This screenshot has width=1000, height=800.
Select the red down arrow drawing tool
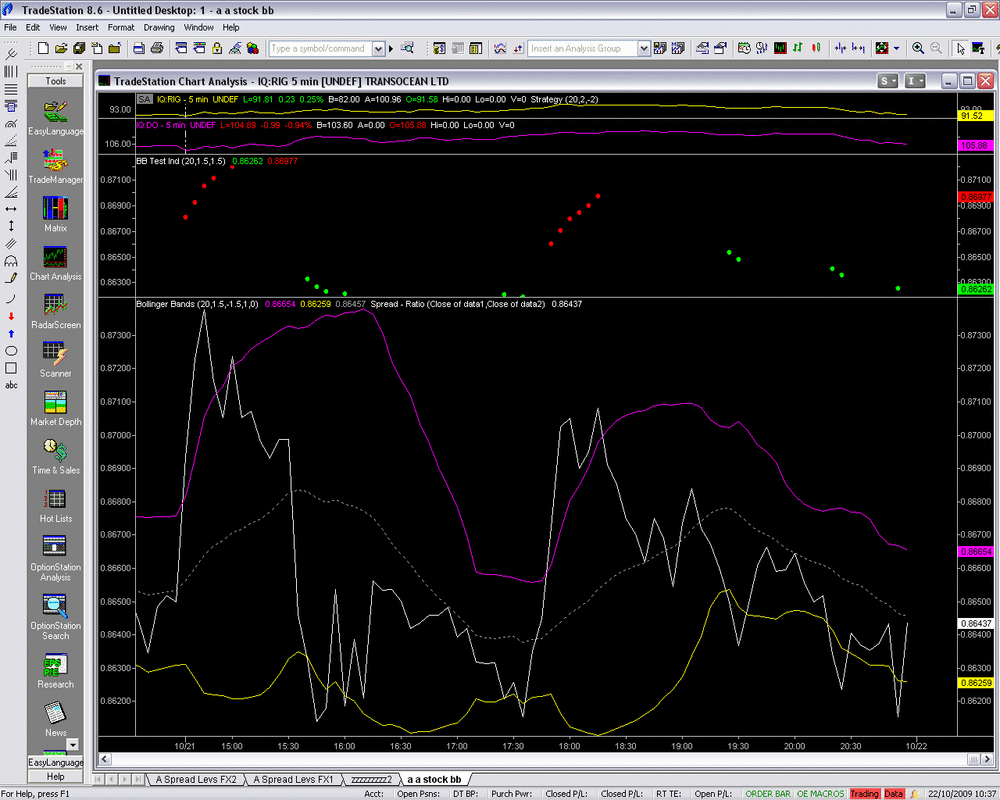pyautogui.click(x=11, y=316)
